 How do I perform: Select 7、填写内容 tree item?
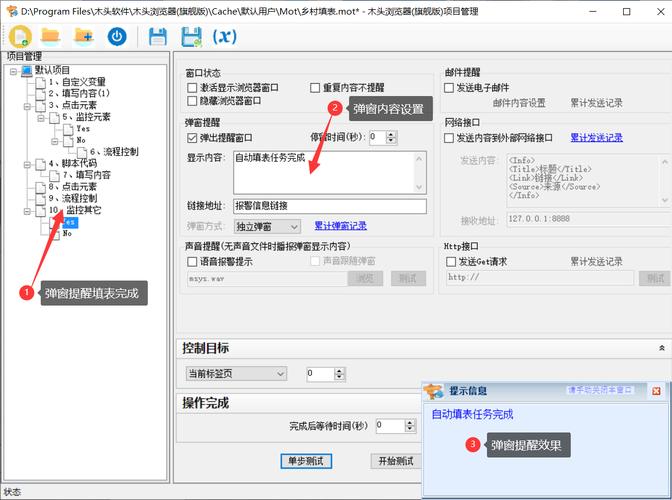pyautogui.click(x=87, y=175)
